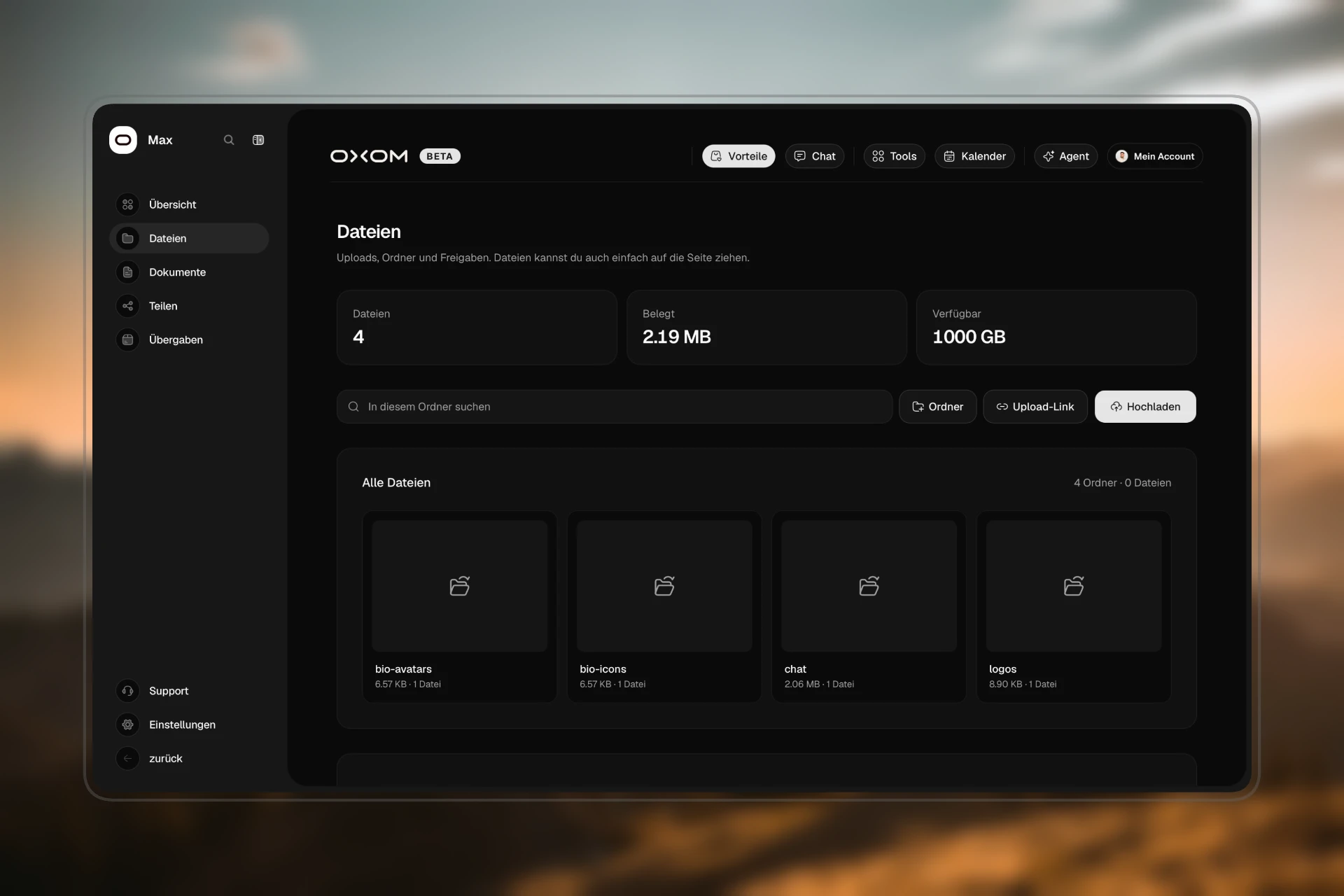Open Kalender from the top bar
The width and height of the screenshot is (1344, 896).
point(974,156)
